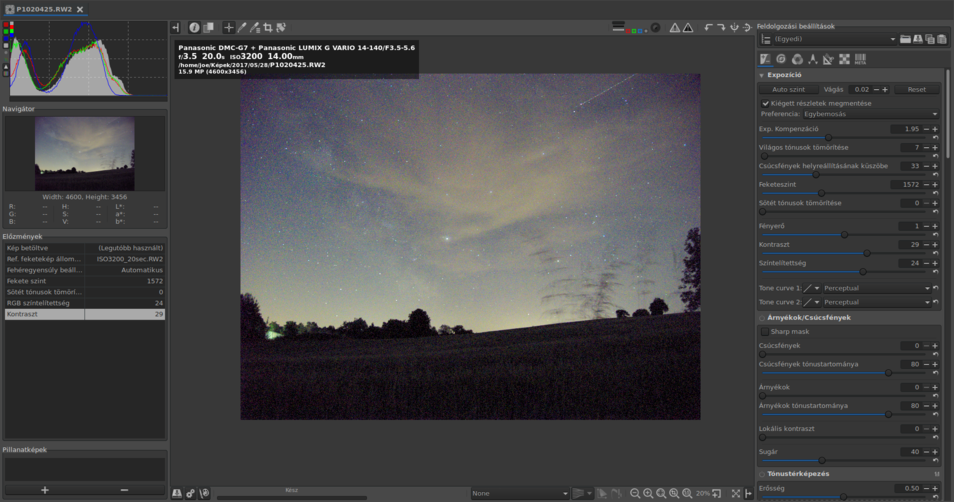Open the (Egyedi) profile dropdown
Viewport: 954px width, 502px height.
(x=835, y=39)
